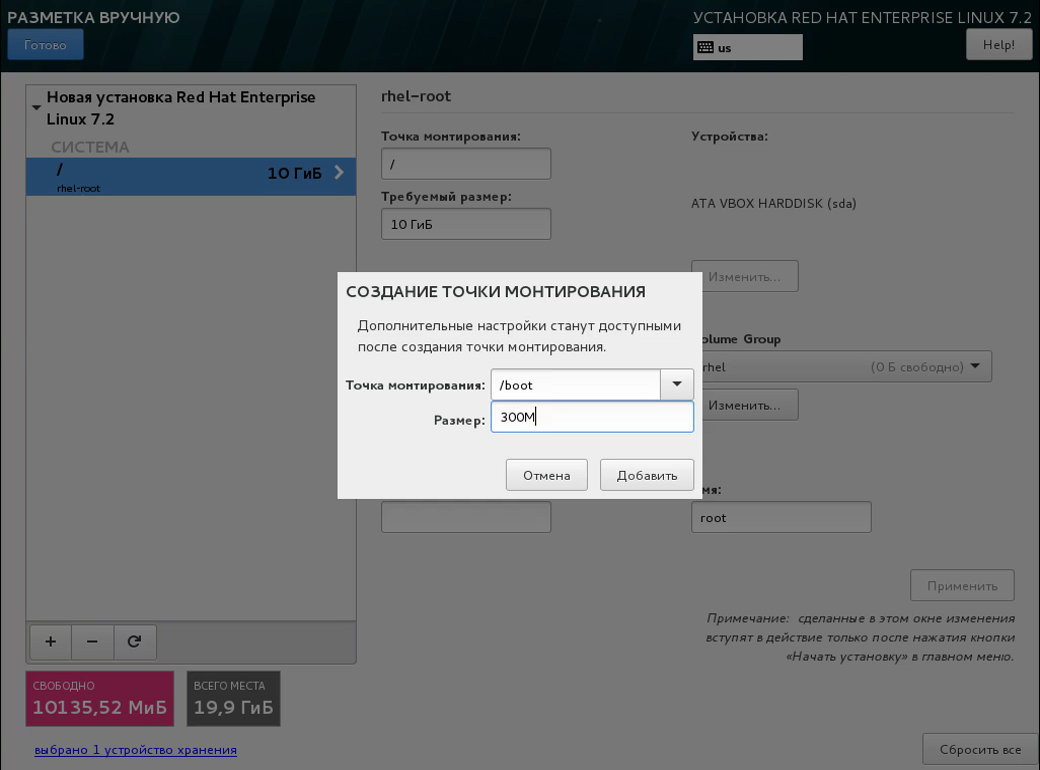
Task: Open the Help! button
Action: coord(998,44)
